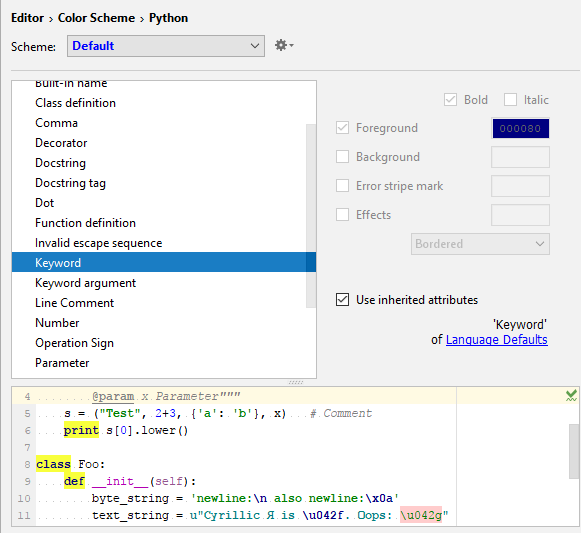Click Python in the breadcrumb
This screenshot has width=581, height=533.
click(168, 18)
